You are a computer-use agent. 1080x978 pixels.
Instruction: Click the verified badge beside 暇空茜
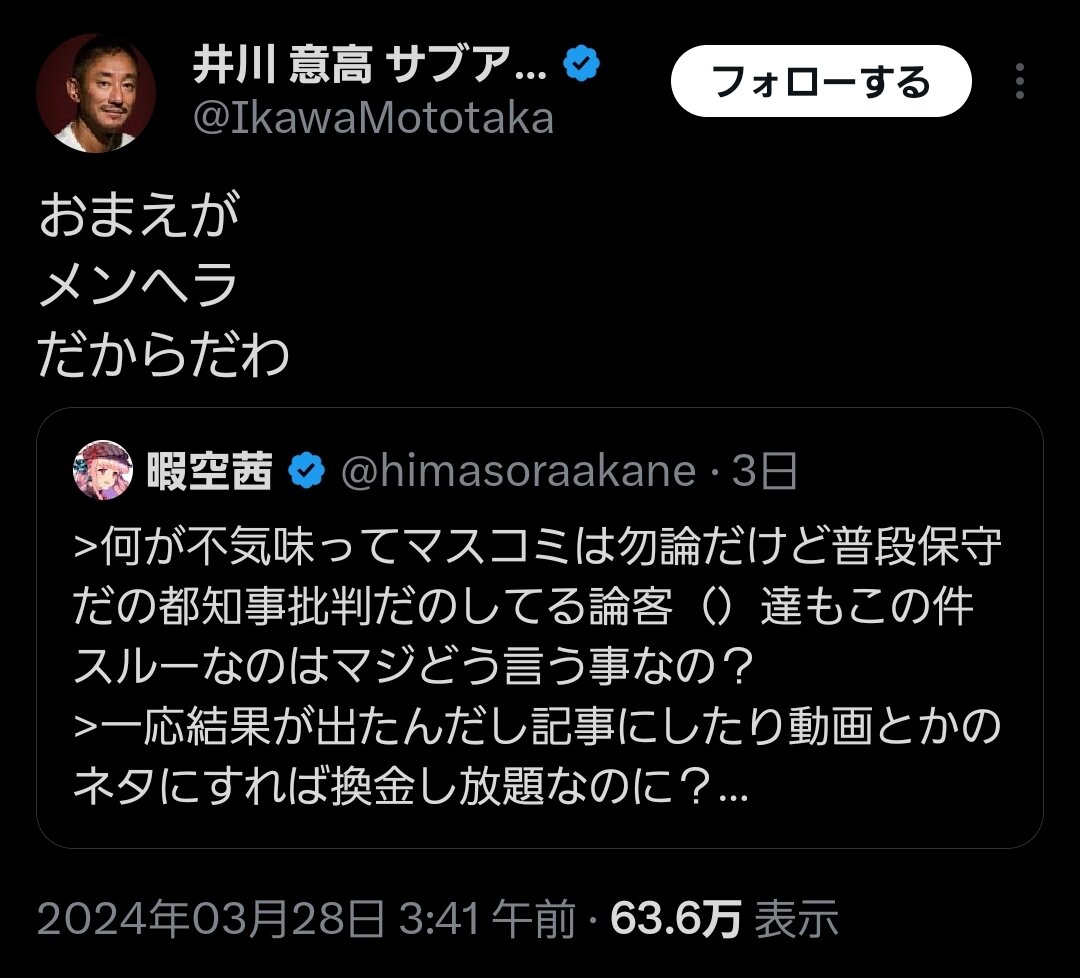307,471
